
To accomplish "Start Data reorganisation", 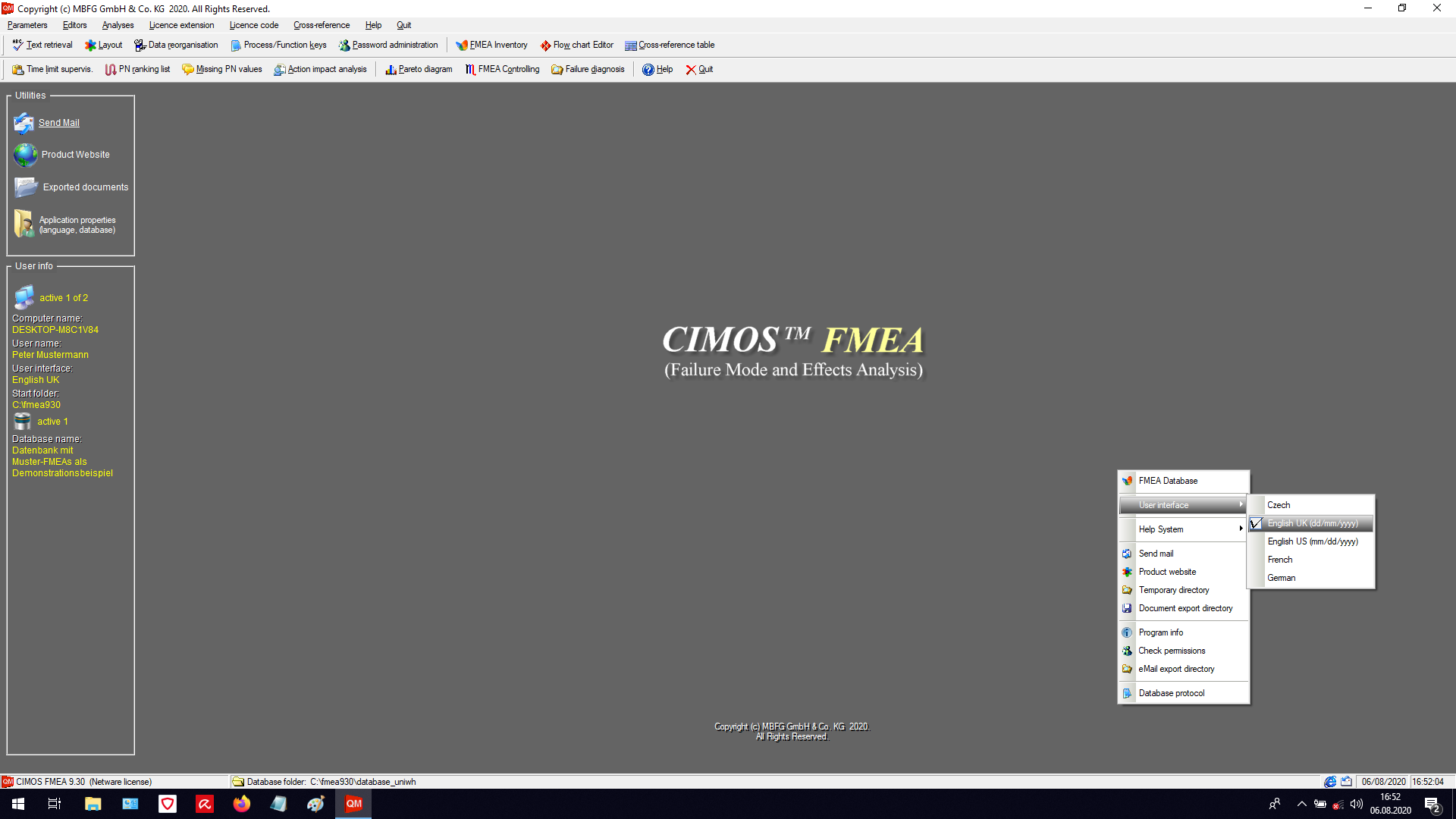I will (176, 45).
